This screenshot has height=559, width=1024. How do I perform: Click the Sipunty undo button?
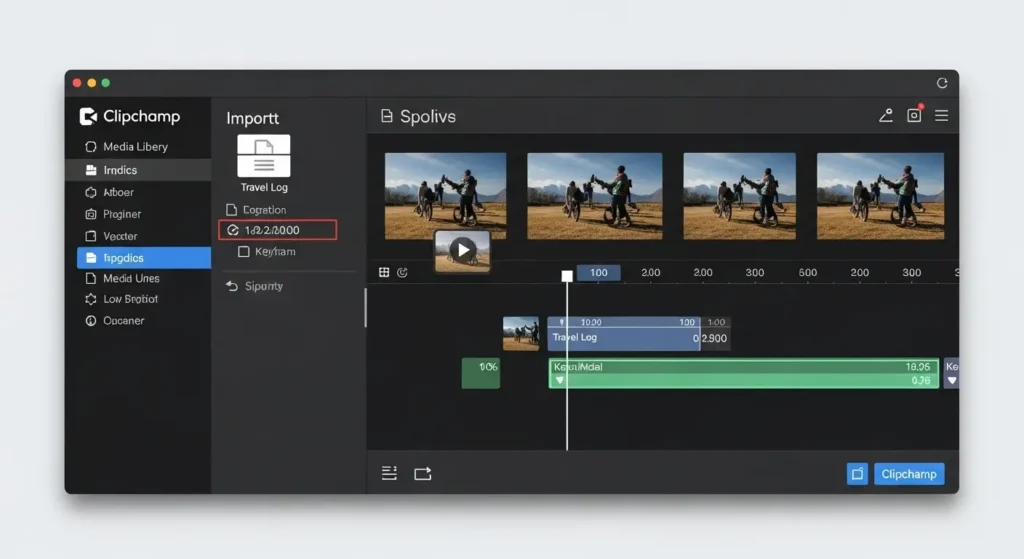pos(255,286)
